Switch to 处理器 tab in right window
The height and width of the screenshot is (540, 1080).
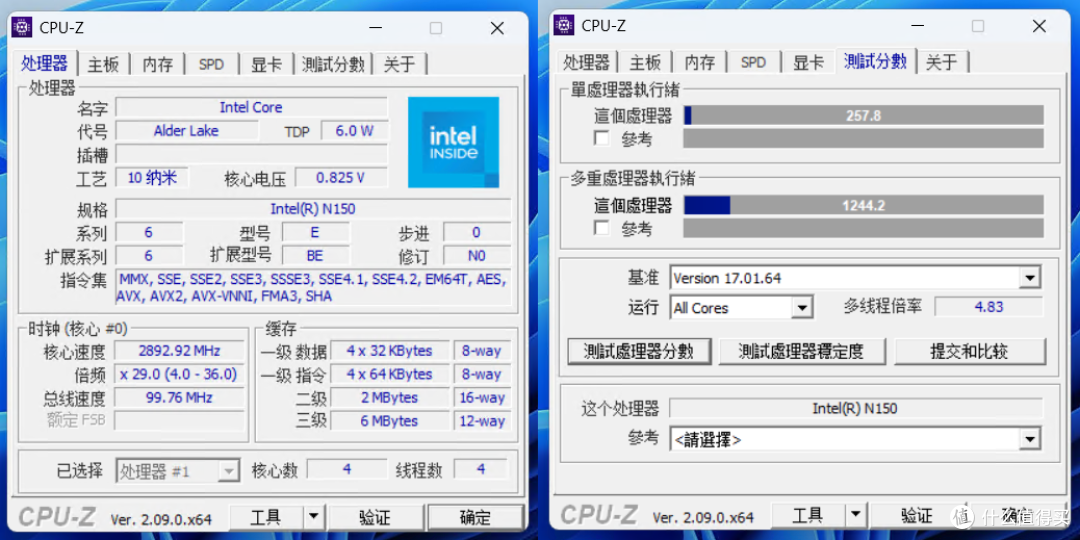(586, 63)
